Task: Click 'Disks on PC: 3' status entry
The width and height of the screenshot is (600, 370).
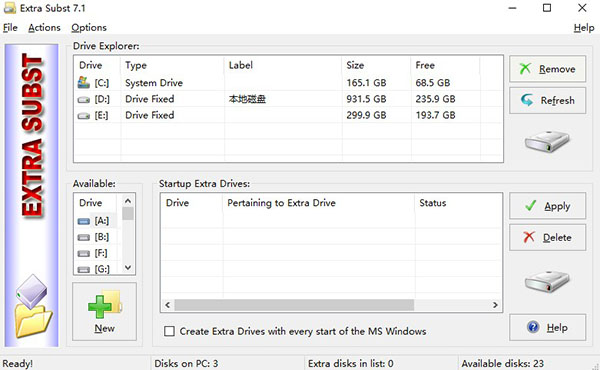Action: (186, 363)
